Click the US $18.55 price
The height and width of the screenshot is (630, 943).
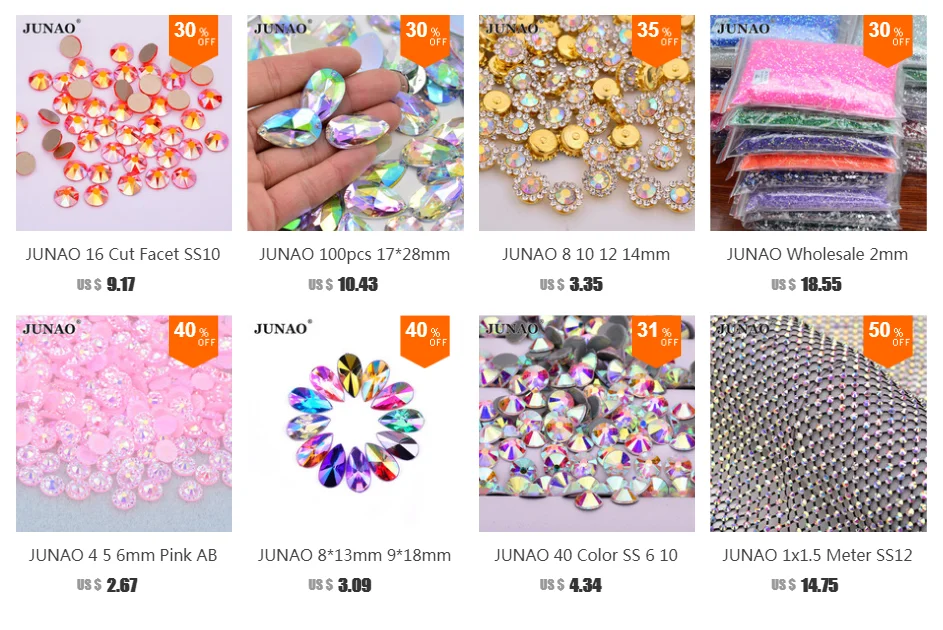806,284
